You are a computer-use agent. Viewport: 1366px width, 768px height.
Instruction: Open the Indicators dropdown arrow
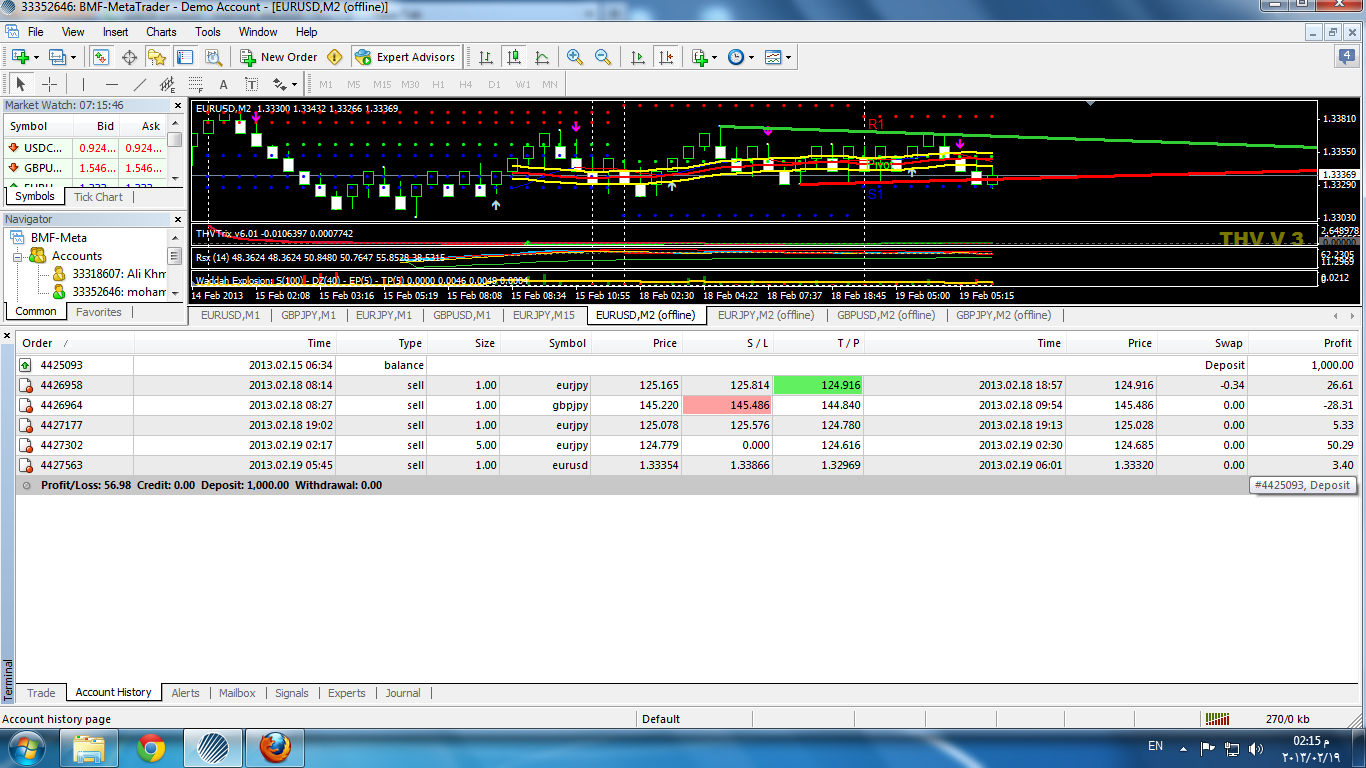pyautogui.click(x=715, y=57)
